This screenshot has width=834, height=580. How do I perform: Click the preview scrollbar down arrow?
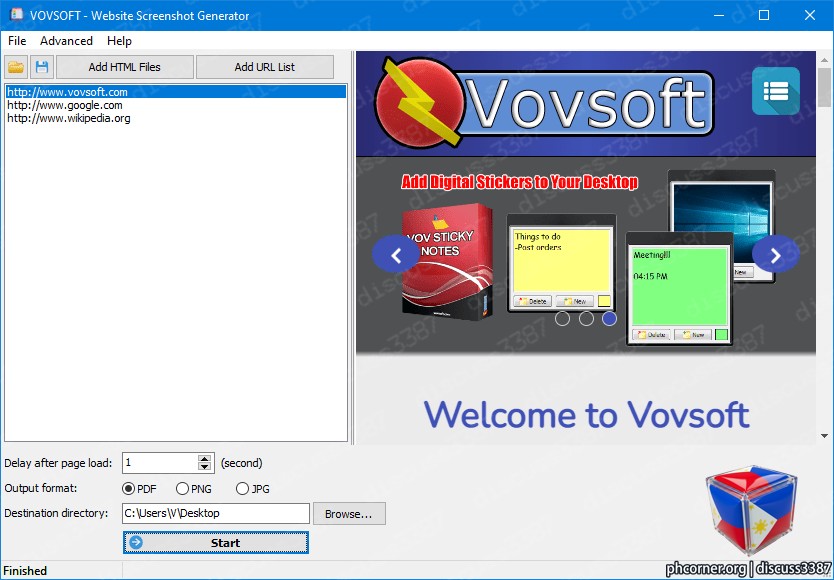pos(824,436)
